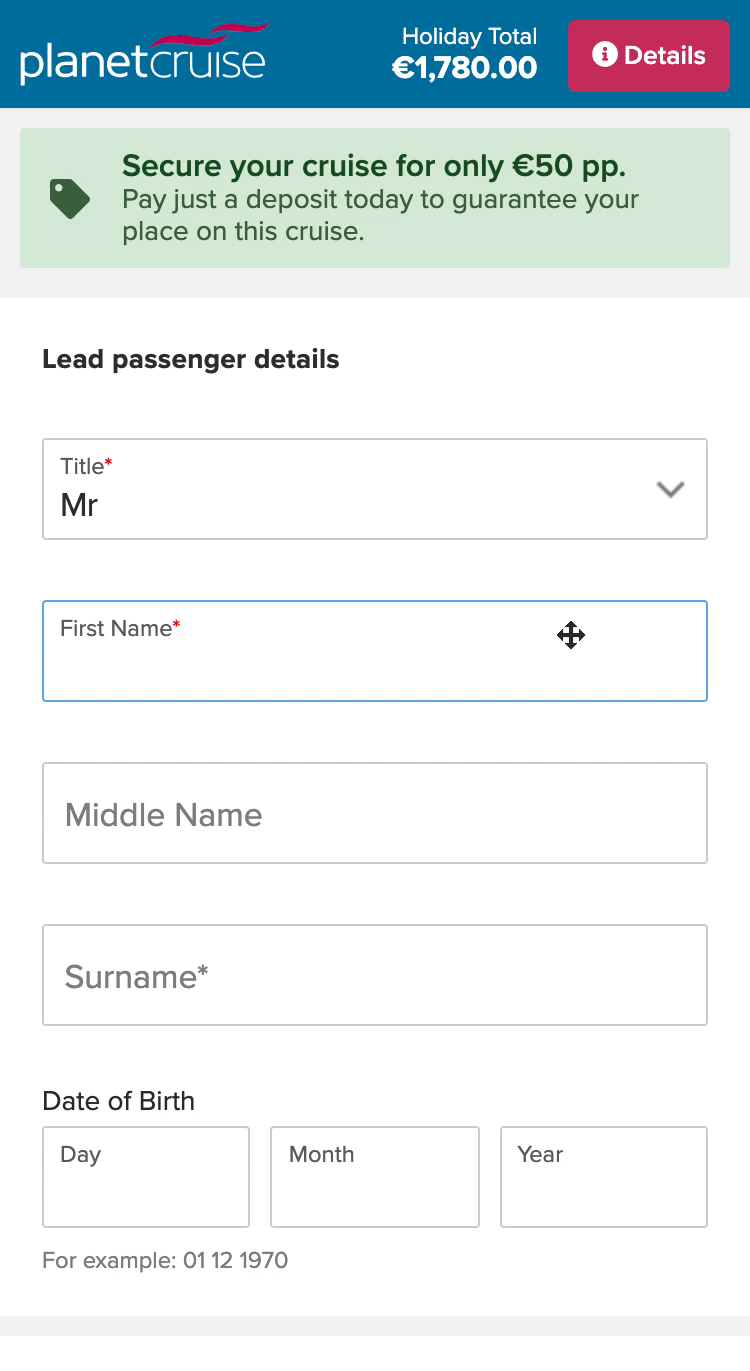Click the date example hint text
This screenshot has width=750, height=1371.
click(165, 1260)
